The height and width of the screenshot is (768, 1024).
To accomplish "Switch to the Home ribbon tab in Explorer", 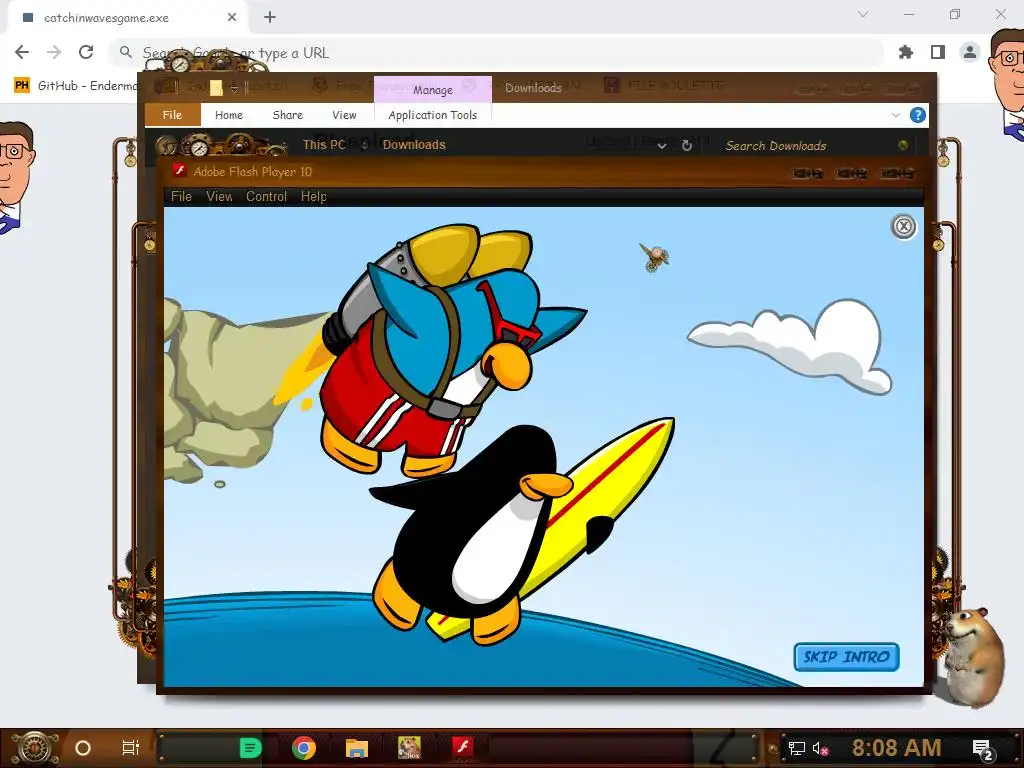I will click(x=229, y=115).
